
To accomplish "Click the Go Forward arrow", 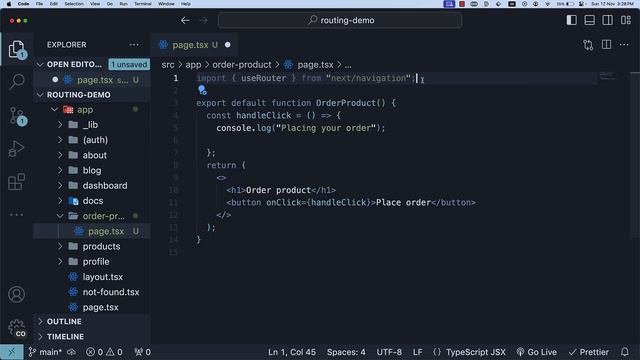I will [x=203, y=20].
